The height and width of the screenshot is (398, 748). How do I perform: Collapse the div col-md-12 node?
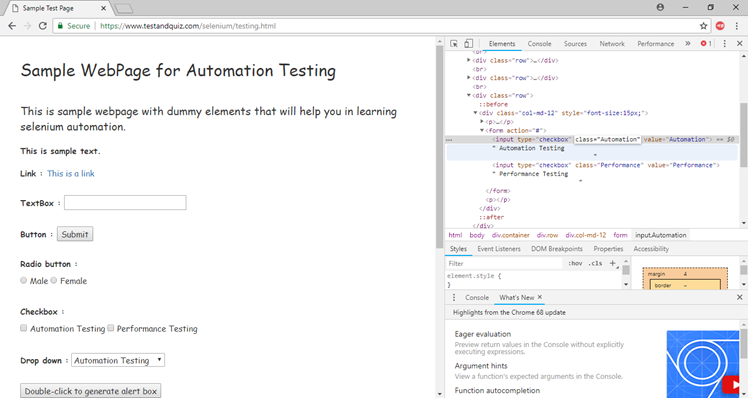(475, 113)
